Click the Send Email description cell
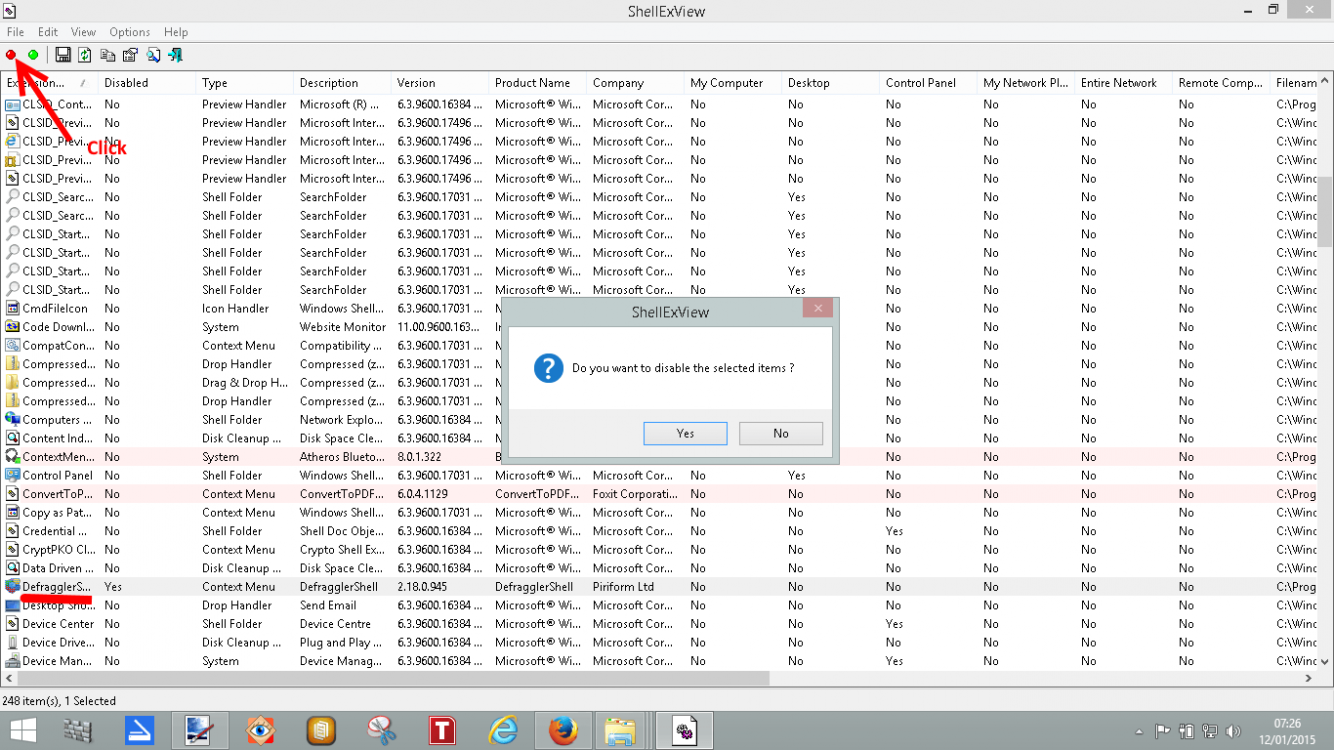 pyautogui.click(x=328, y=605)
